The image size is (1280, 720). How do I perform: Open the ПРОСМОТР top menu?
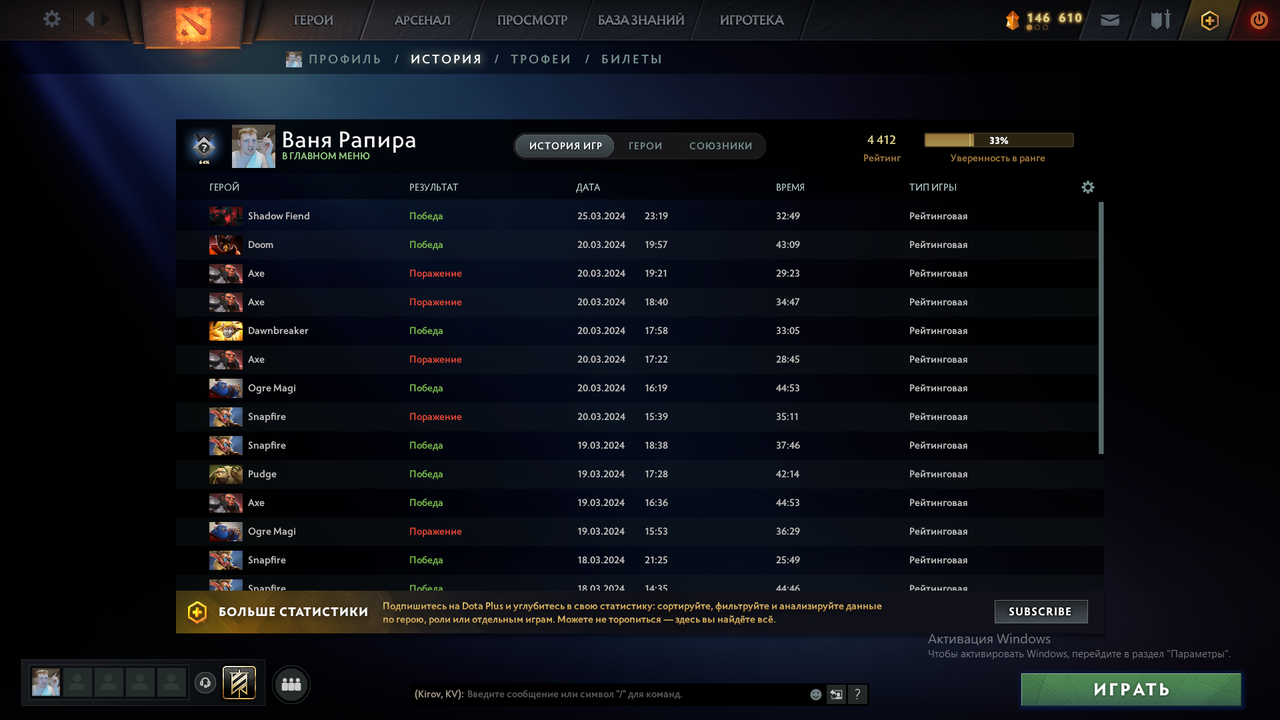point(532,20)
